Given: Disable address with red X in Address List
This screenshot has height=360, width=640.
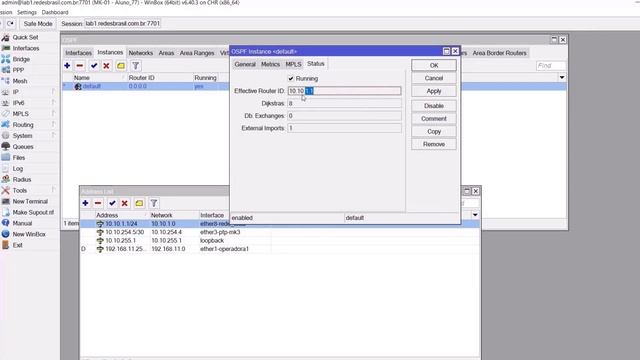Looking at the screenshot, I should pyautogui.click(x=124, y=203).
